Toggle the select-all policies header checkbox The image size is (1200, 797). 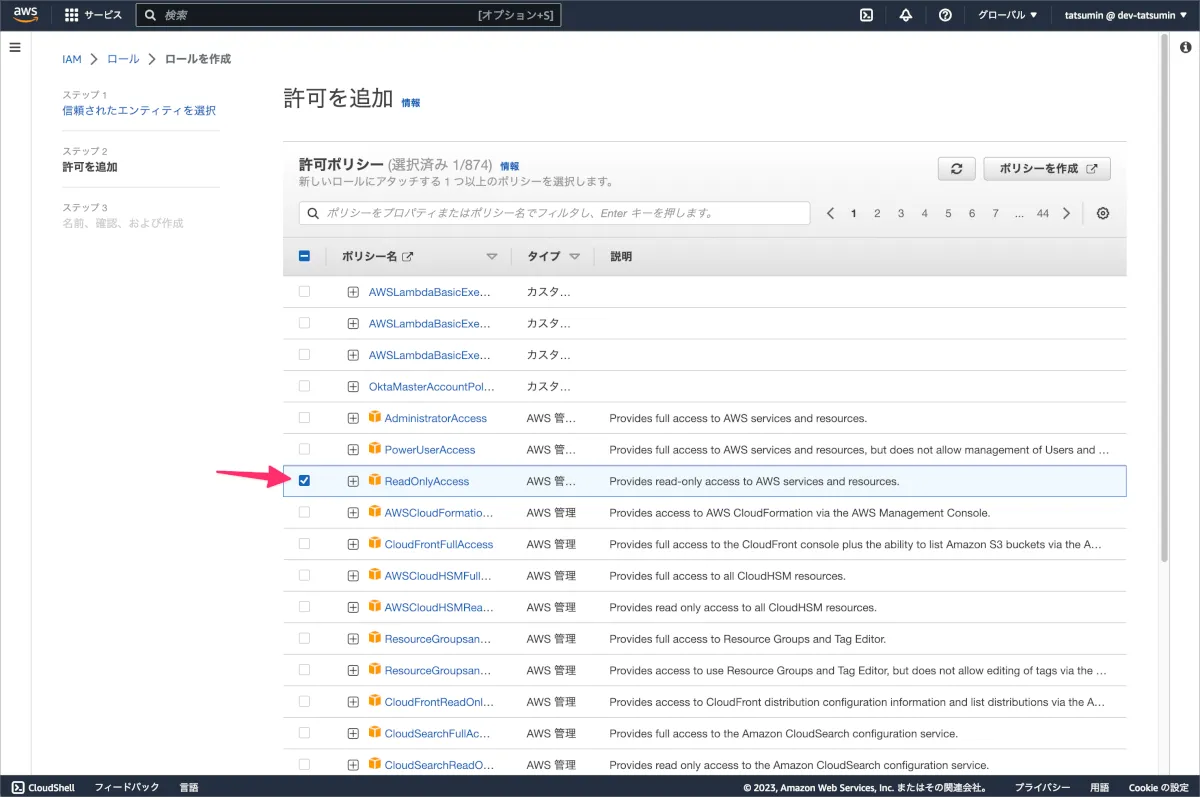pyautogui.click(x=304, y=256)
